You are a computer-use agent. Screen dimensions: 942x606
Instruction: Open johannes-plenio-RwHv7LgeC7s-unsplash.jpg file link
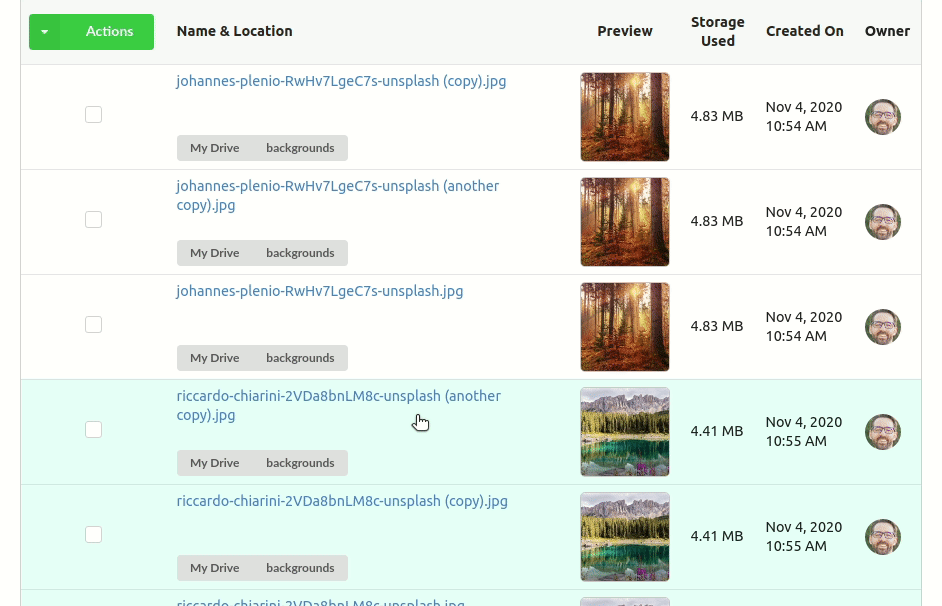(x=320, y=291)
